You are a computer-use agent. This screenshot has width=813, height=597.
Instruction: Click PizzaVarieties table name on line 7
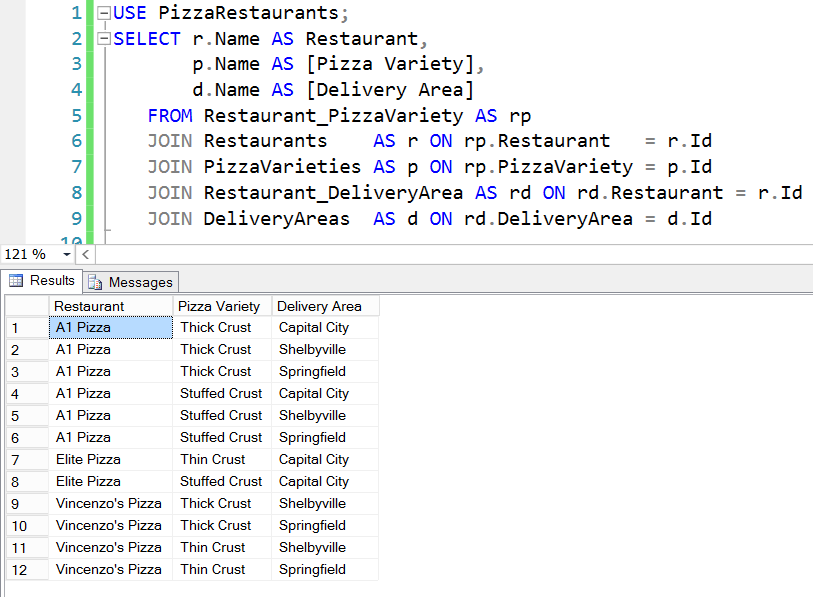coord(282,167)
